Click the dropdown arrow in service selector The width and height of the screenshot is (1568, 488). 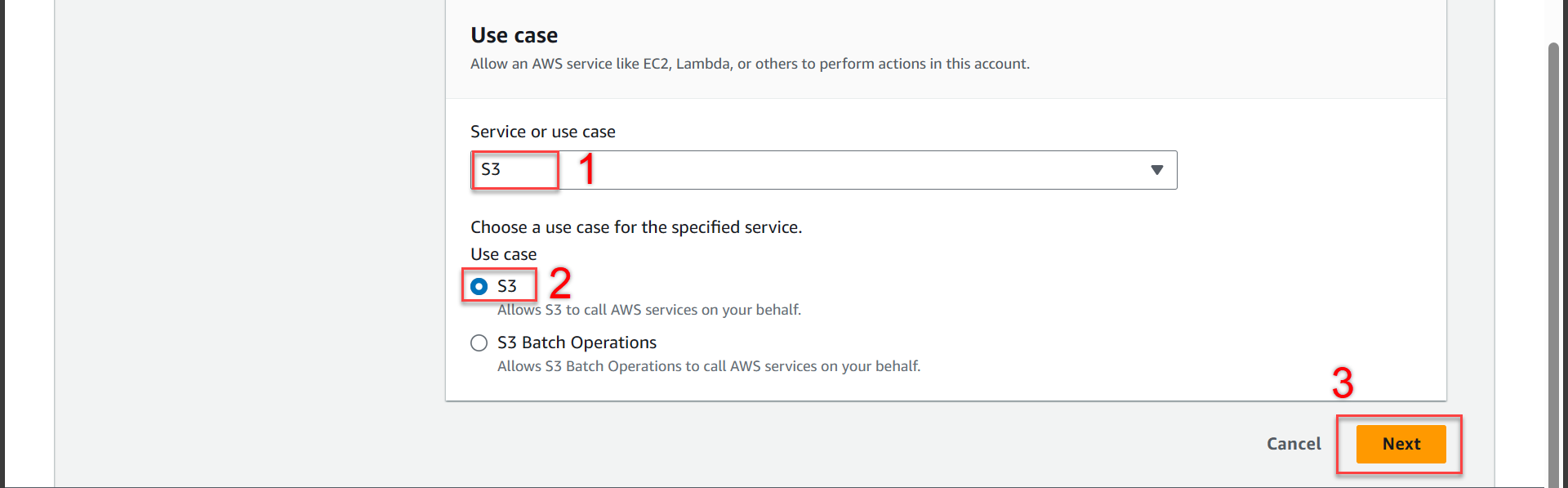(x=1156, y=170)
